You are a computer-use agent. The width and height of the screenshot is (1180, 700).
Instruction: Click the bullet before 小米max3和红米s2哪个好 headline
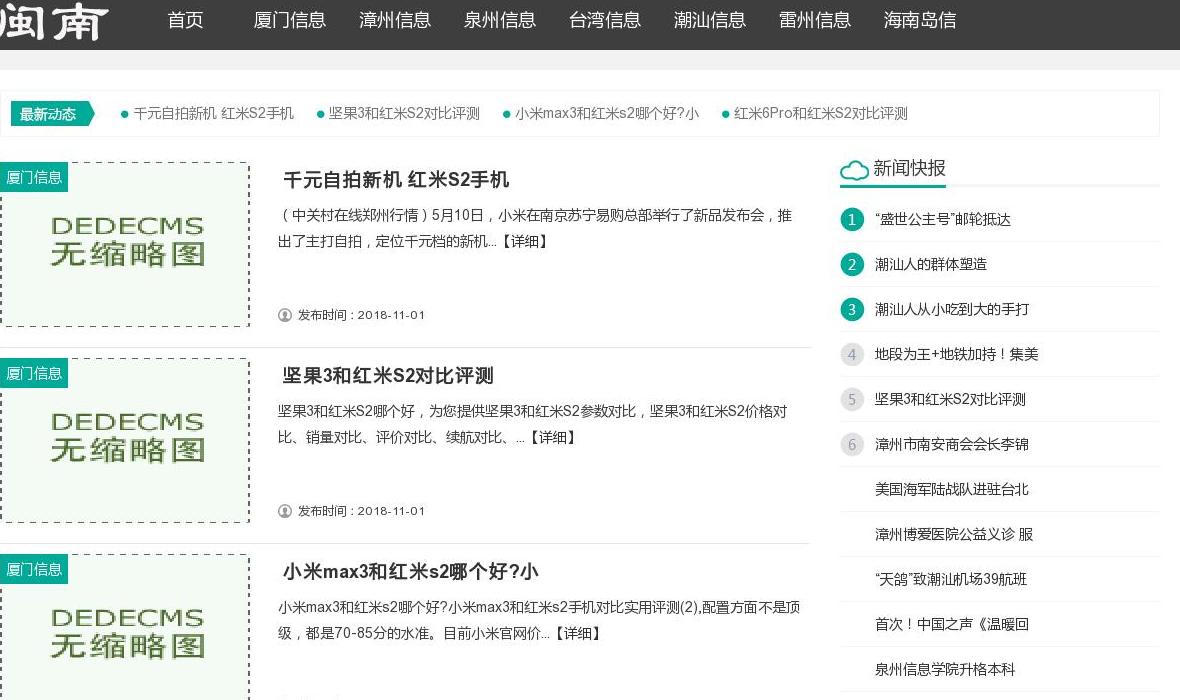[508, 113]
